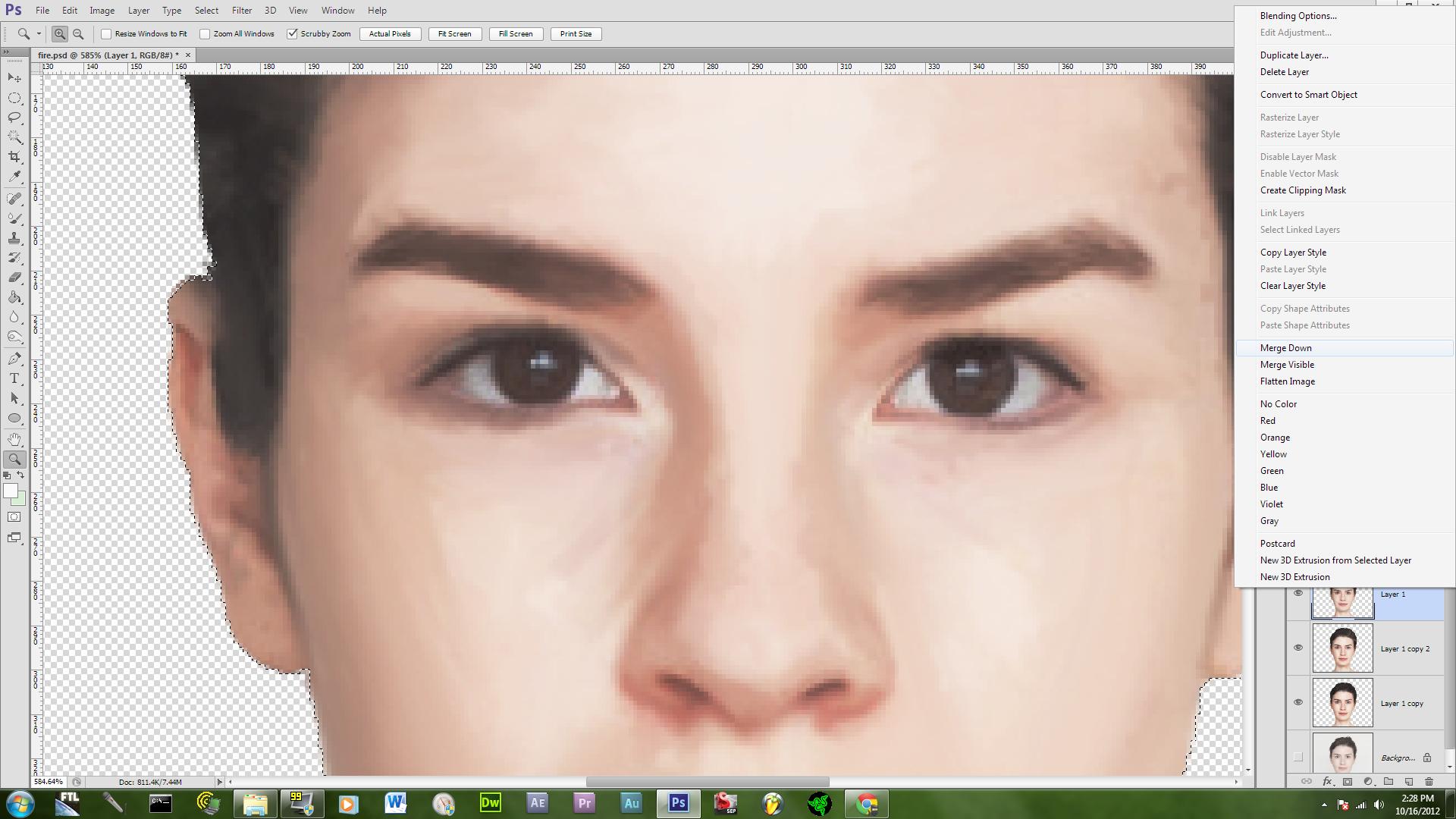The width and height of the screenshot is (1456, 819).
Task: Show the Background layer visibility box
Action: coord(1298,757)
